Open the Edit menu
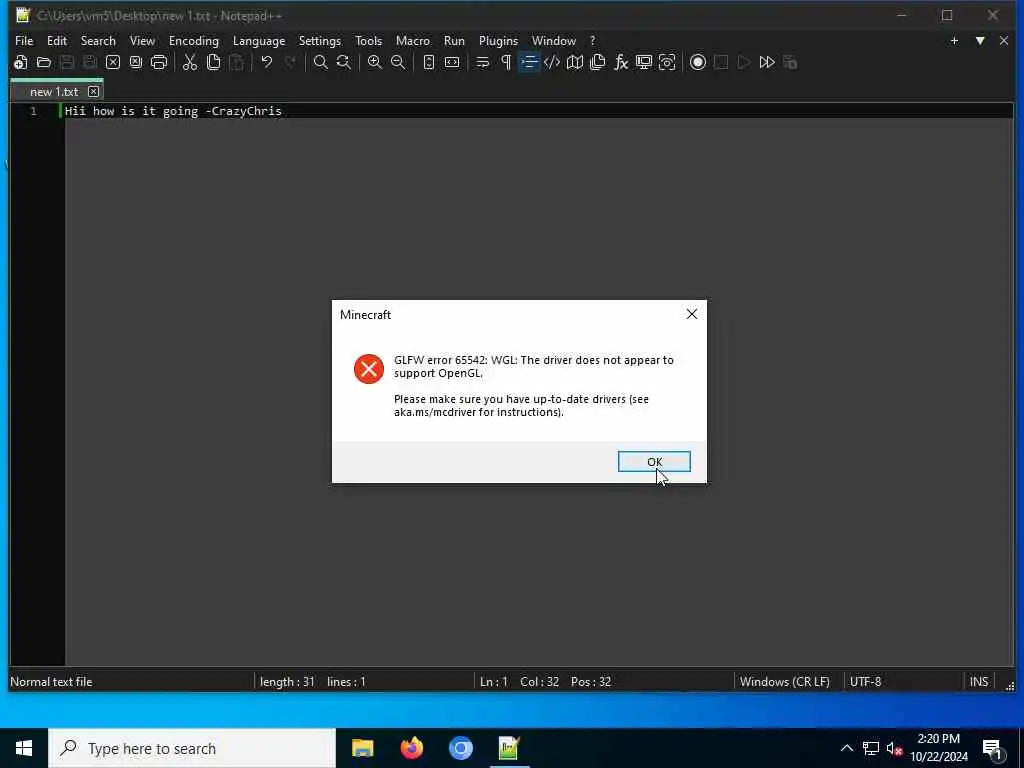1024x768 pixels. click(x=57, y=40)
